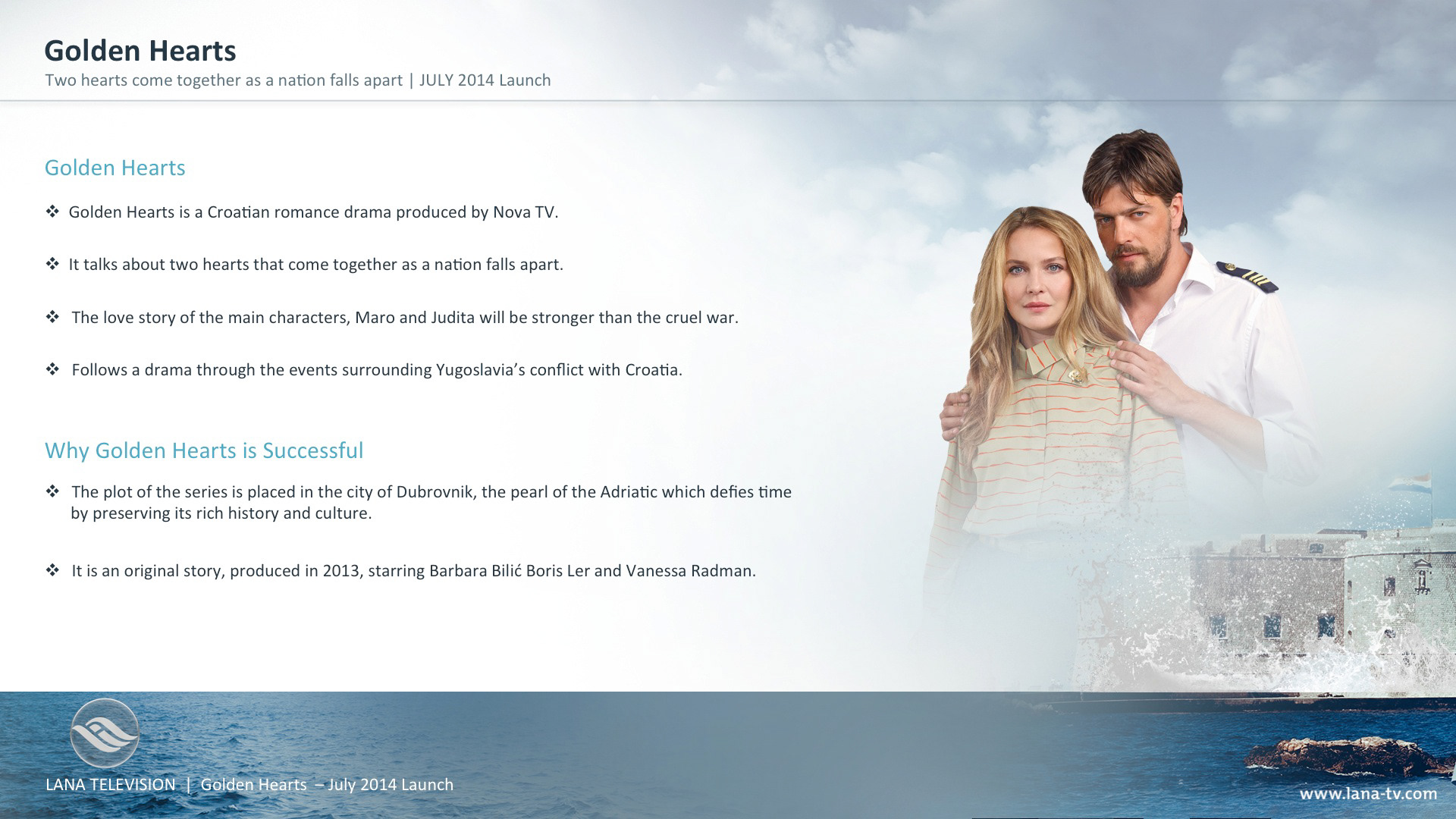This screenshot has height=819, width=1456.
Task: Click the 'JULY 2014 Launch' subtitle text
Action: pos(485,80)
